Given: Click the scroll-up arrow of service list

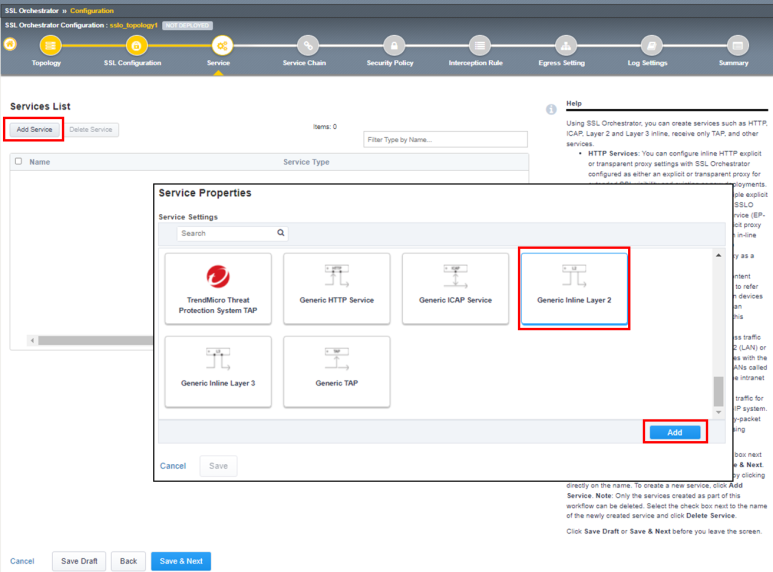Looking at the screenshot, I should [x=719, y=255].
